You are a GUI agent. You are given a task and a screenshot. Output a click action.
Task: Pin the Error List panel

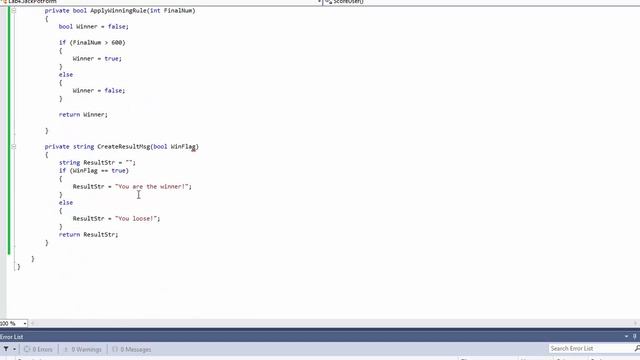tap(635, 336)
